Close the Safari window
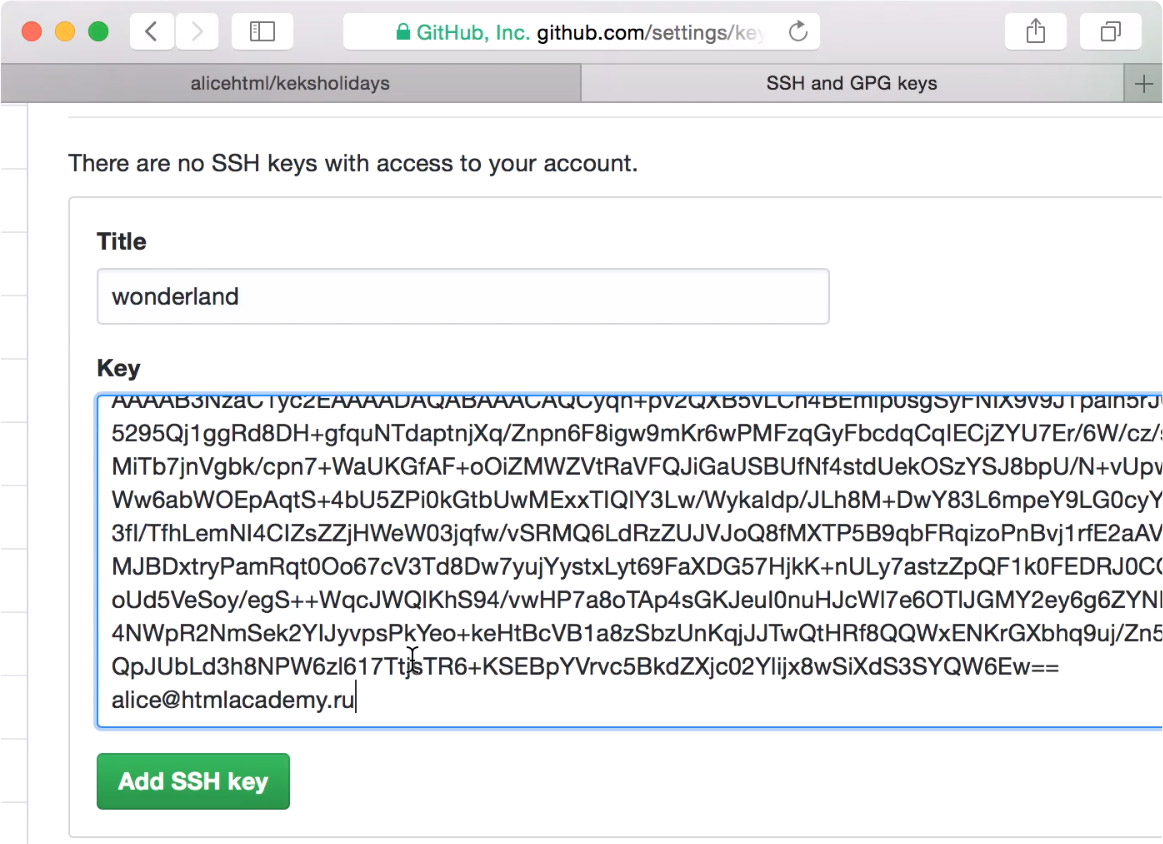Image resolution: width=1163 pixels, height=844 pixels. click(x=31, y=32)
